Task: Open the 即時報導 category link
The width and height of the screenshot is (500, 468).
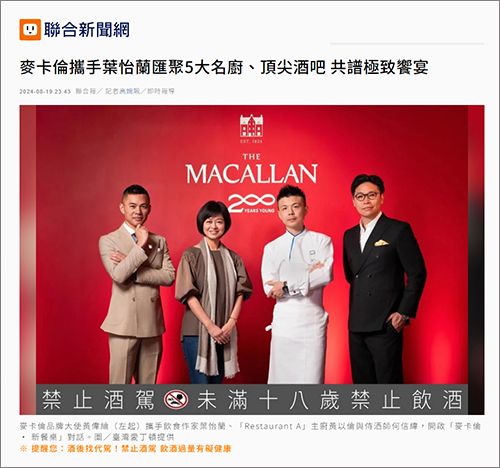Action: point(161,91)
